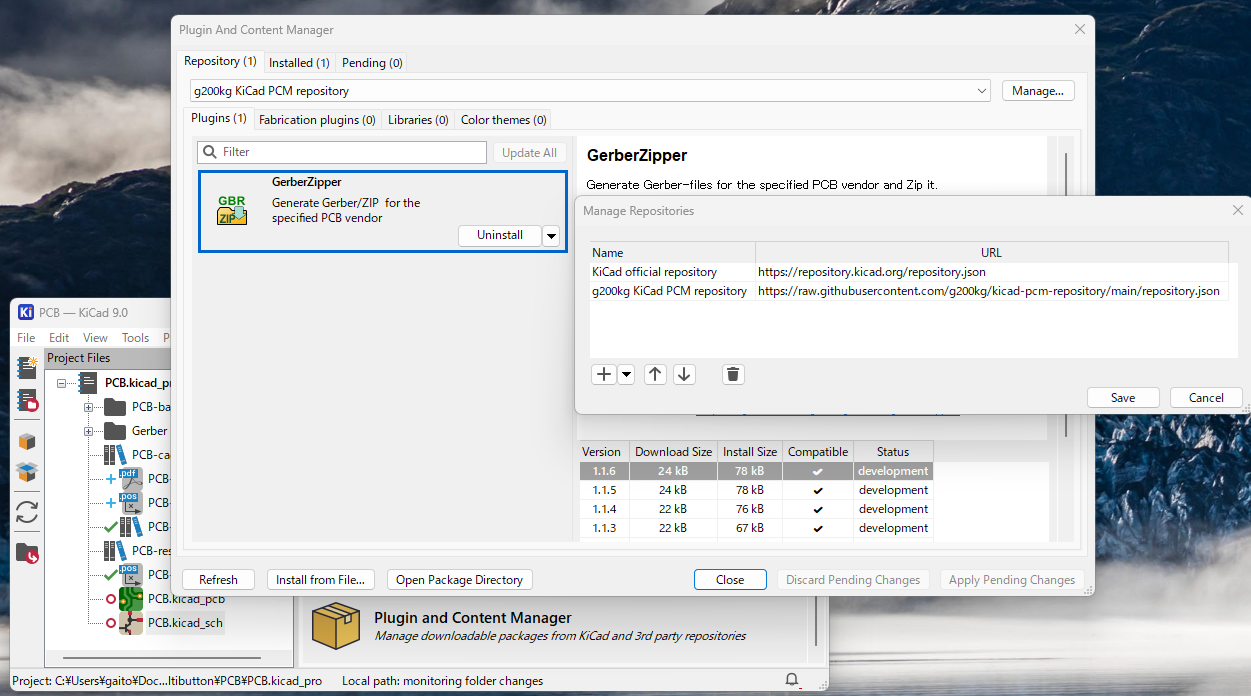Click the Manage... repositories button

1038,91
